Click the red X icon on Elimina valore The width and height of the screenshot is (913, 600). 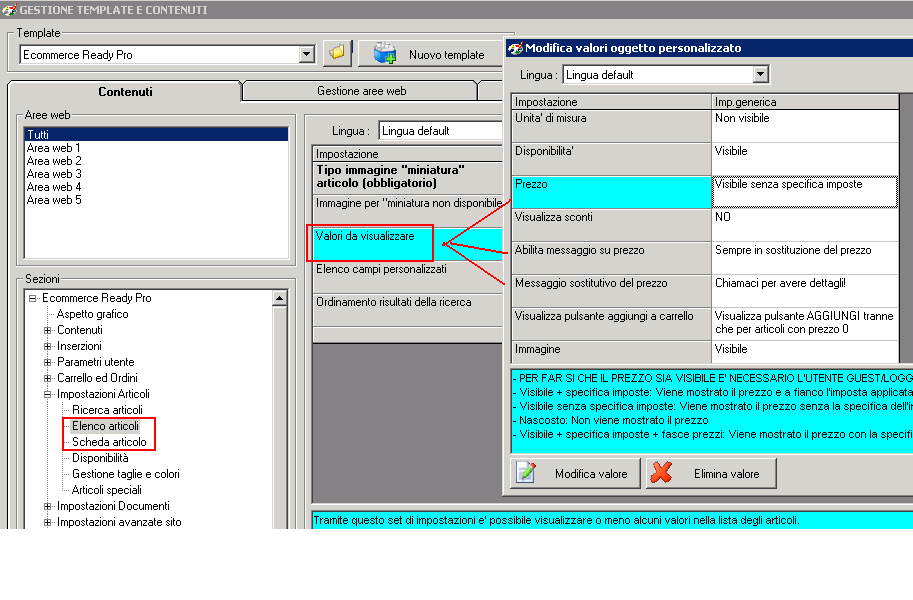(x=661, y=473)
